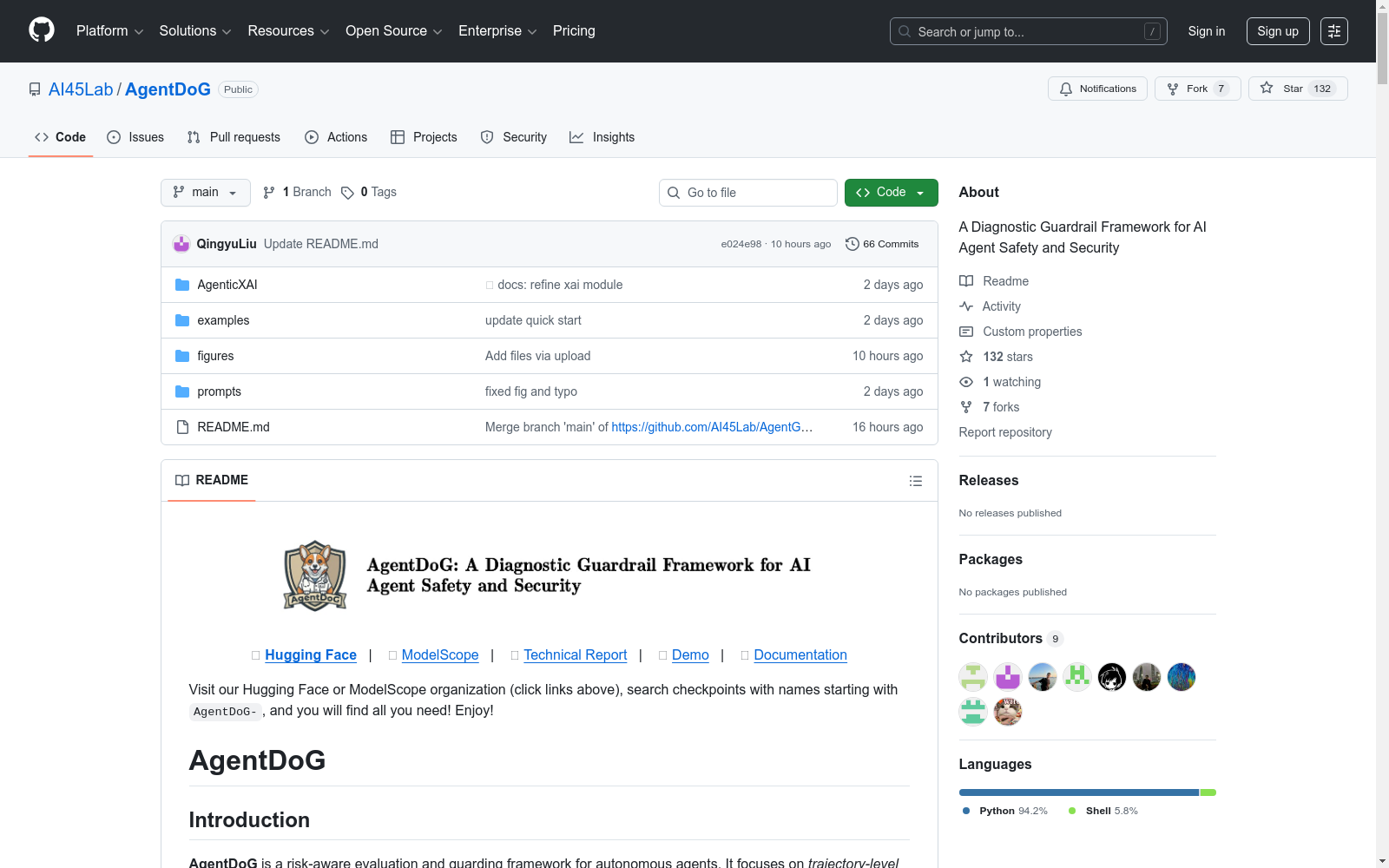
Task: Click the README.md file icon
Action: point(182,427)
